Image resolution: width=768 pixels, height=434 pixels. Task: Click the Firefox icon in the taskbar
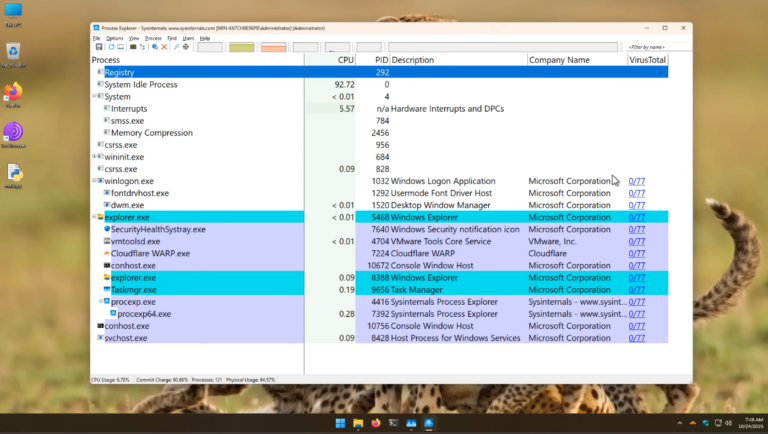point(376,423)
